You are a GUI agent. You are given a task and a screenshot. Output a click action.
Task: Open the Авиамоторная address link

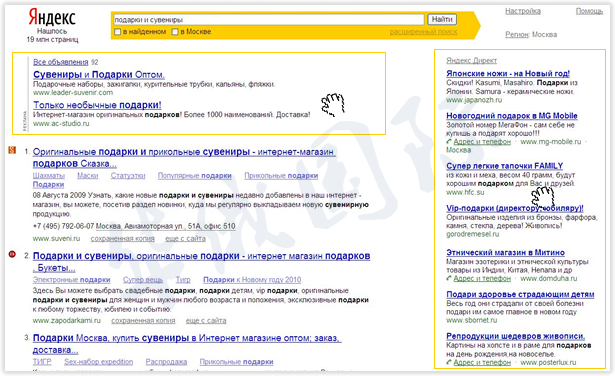[166, 226]
